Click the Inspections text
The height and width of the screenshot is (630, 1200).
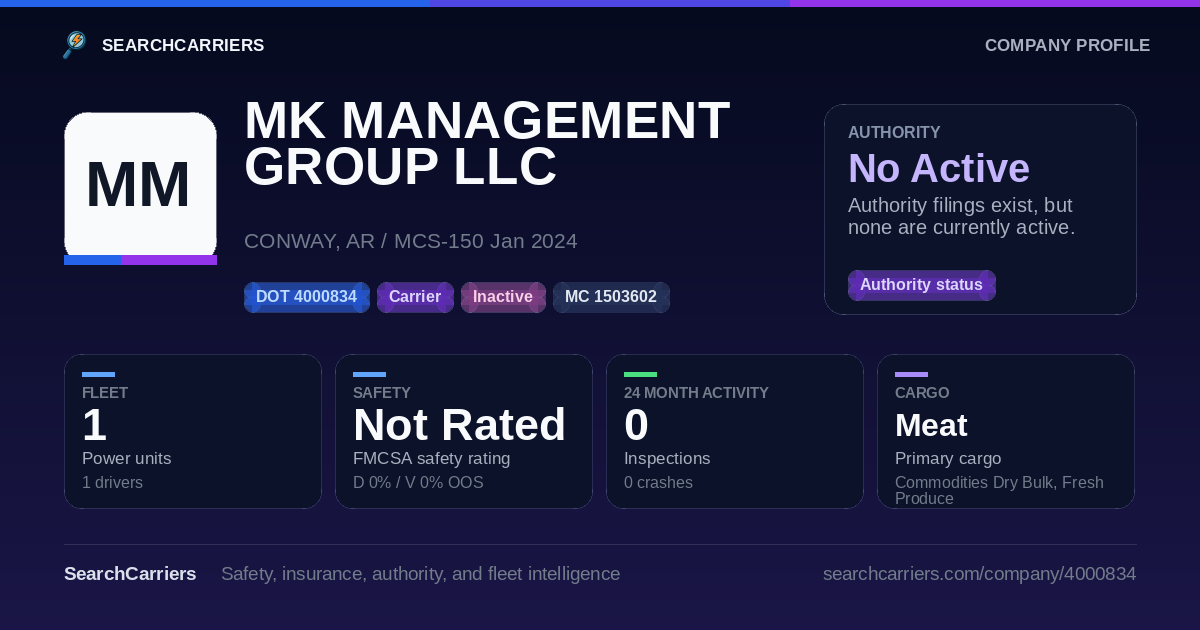(667, 459)
